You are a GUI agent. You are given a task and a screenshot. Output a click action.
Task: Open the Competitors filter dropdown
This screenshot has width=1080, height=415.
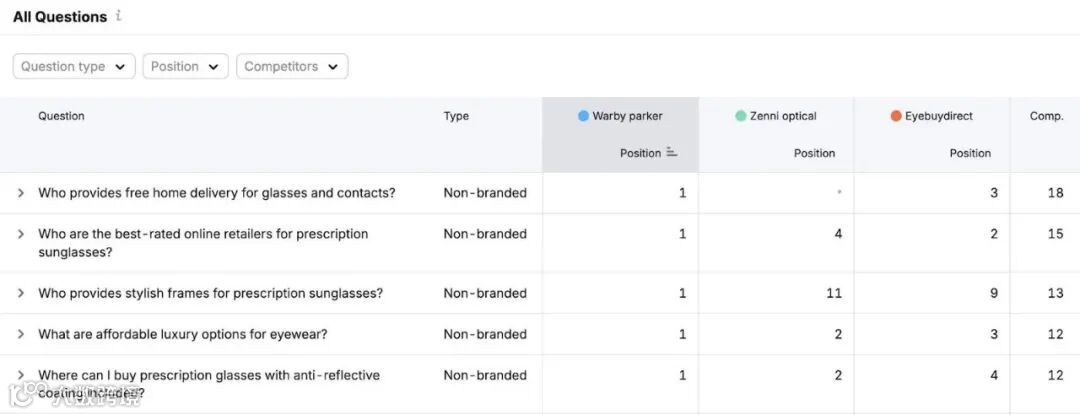click(292, 67)
